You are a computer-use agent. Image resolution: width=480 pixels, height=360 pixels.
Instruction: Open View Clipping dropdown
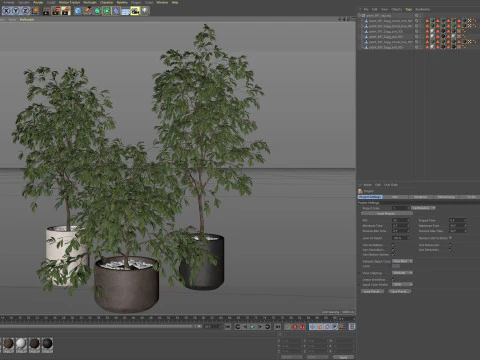[x=402, y=273]
